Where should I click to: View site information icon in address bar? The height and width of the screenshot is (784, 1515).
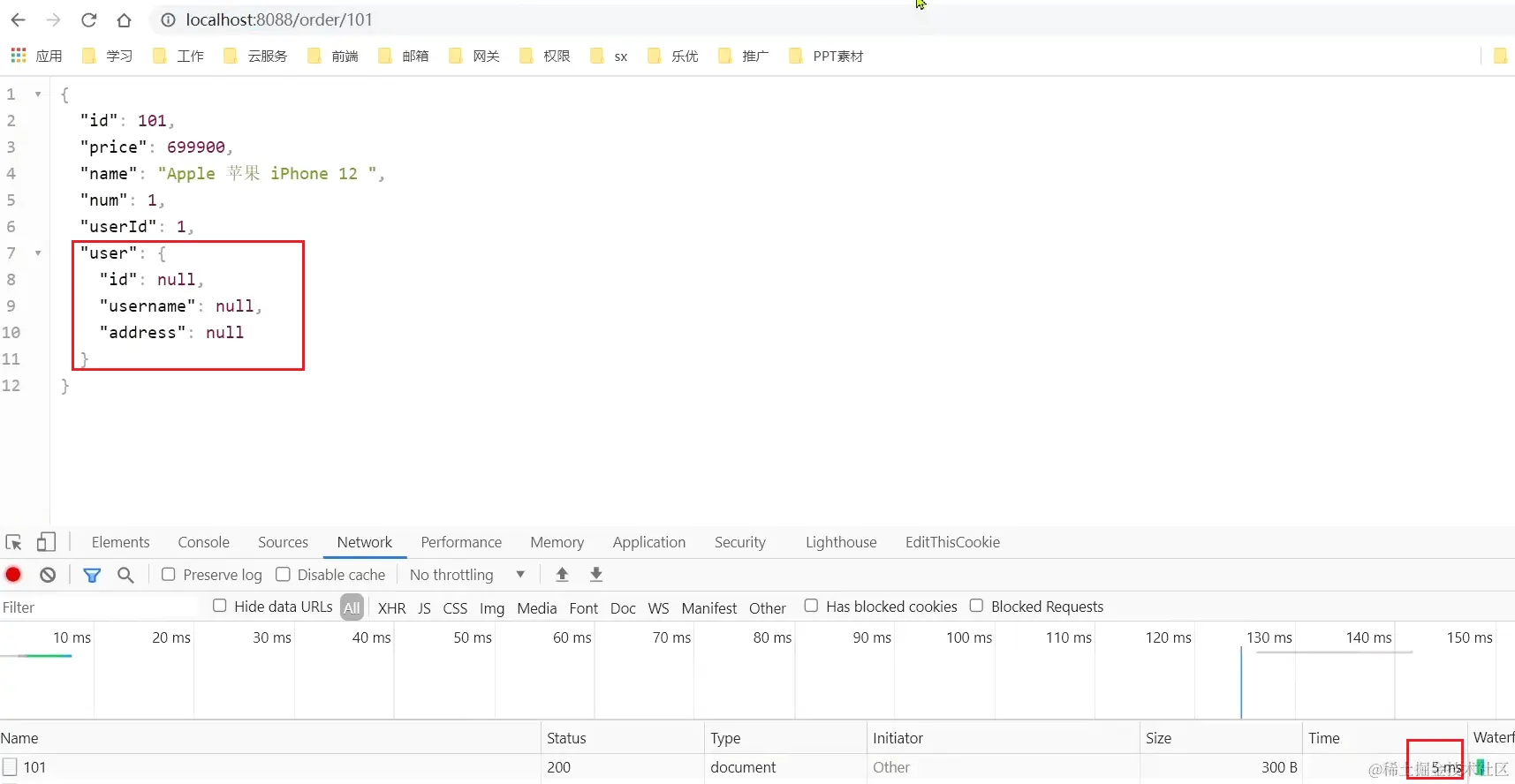pyautogui.click(x=168, y=19)
